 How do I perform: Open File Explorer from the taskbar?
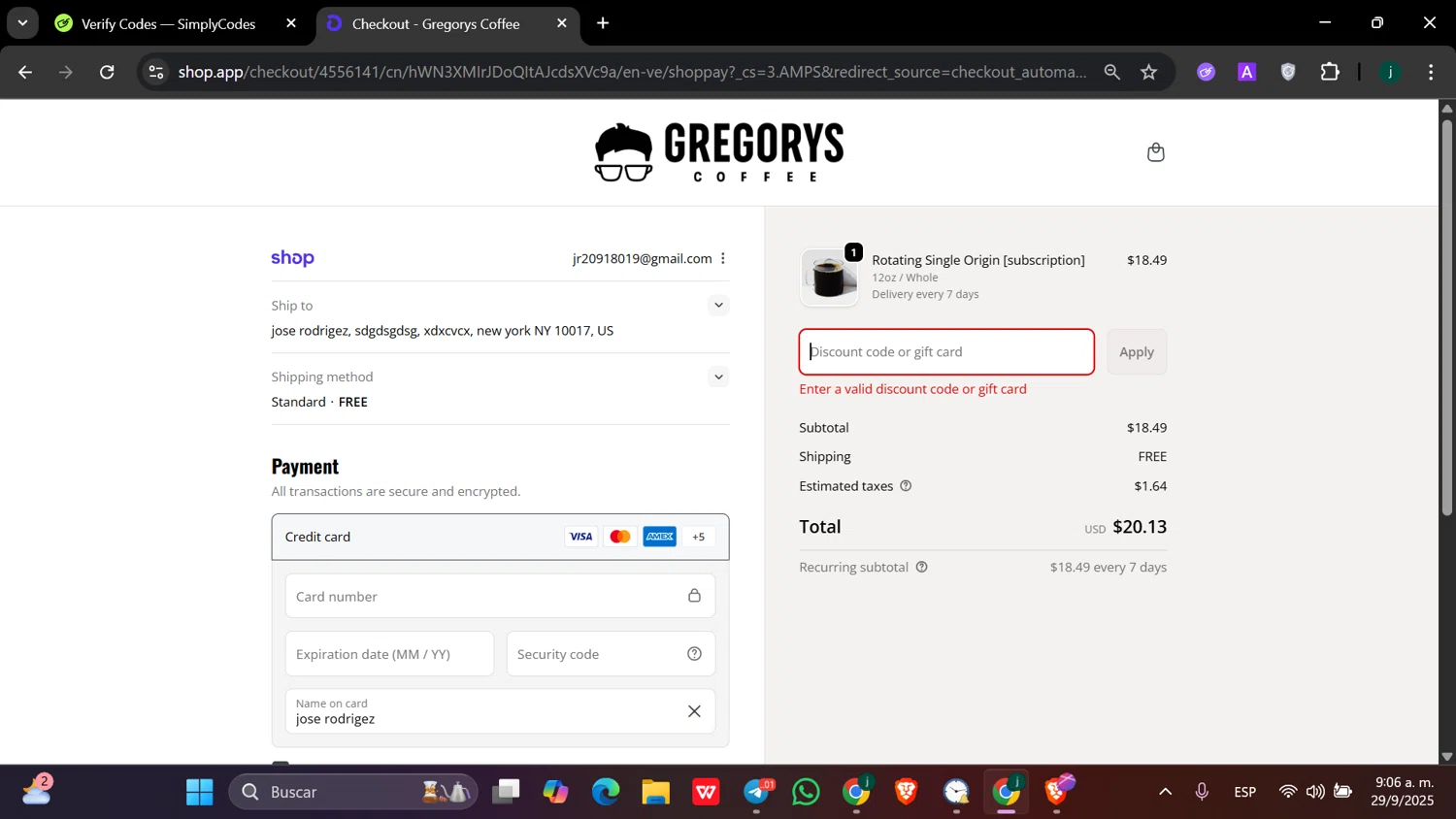click(656, 792)
